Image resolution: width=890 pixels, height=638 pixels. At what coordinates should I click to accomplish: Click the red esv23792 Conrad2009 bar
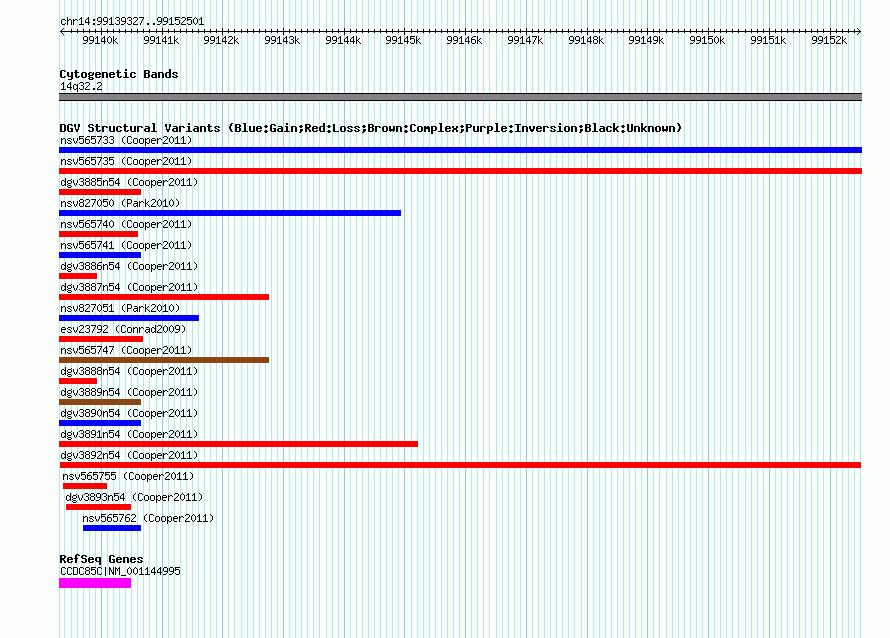(x=101, y=339)
